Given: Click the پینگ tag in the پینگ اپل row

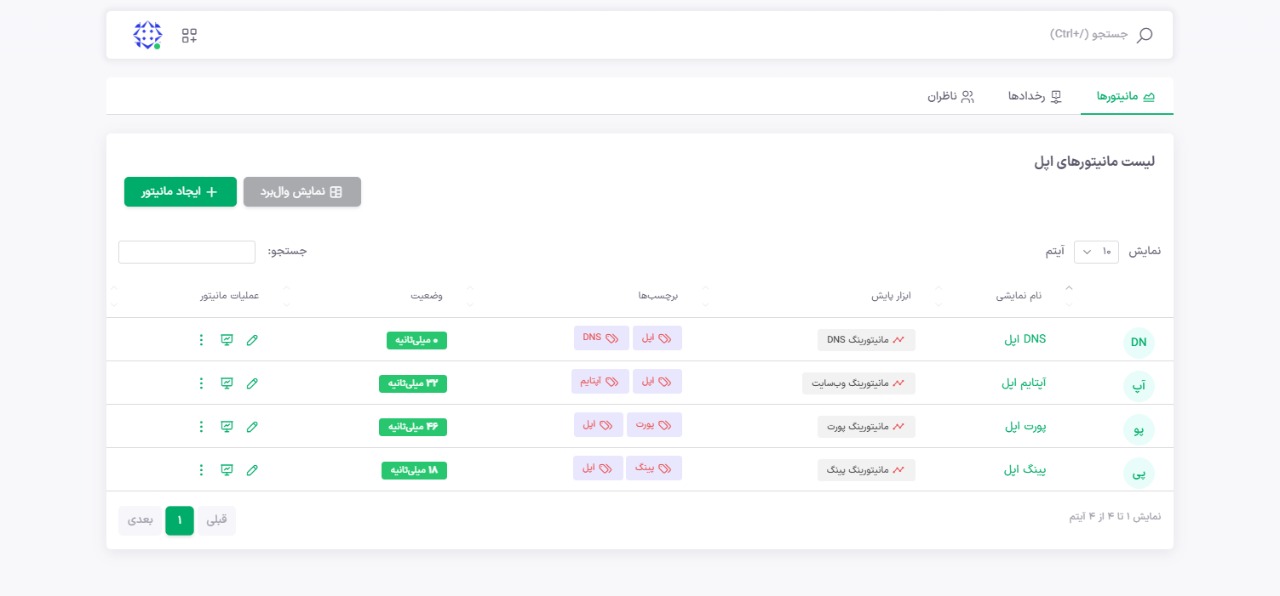Looking at the screenshot, I should tap(654, 468).
